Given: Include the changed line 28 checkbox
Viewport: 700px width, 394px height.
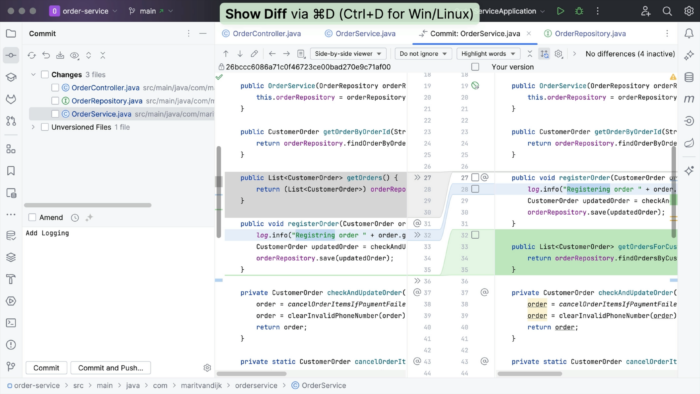Looking at the screenshot, I should click(475, 189).
